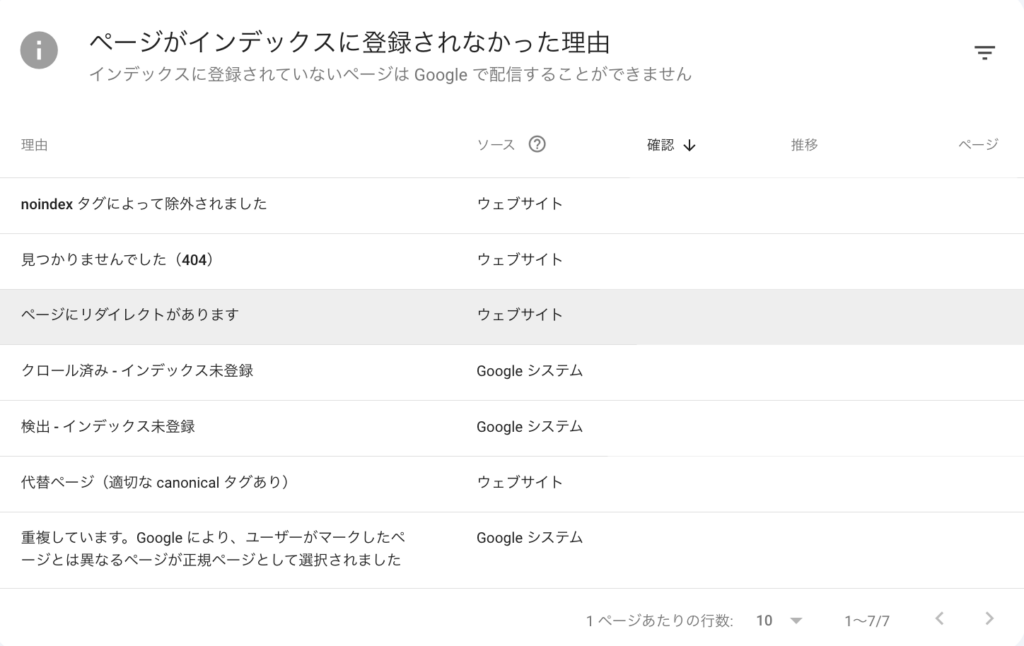
Task: Open the 見つかりませんでした（404）row
Action: point(512,261)
